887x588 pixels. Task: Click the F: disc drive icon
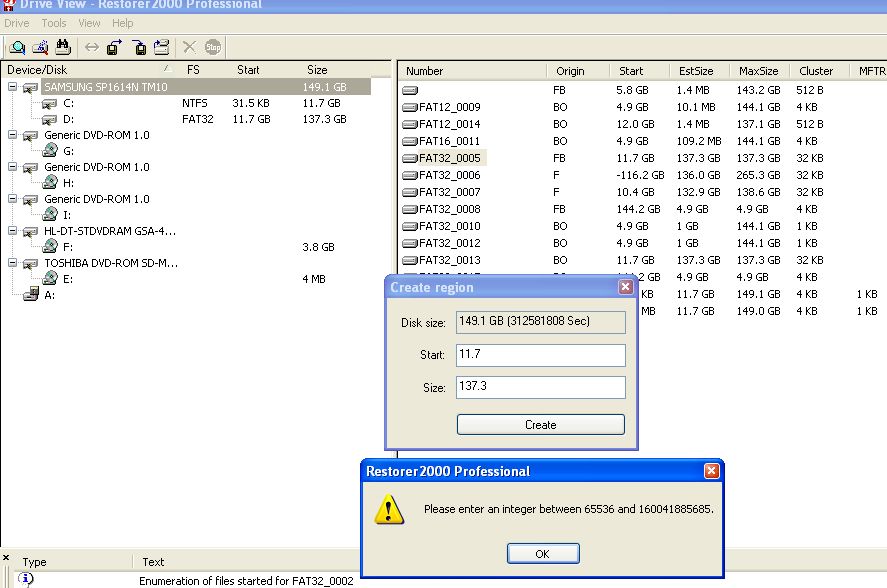pos(50,246)
